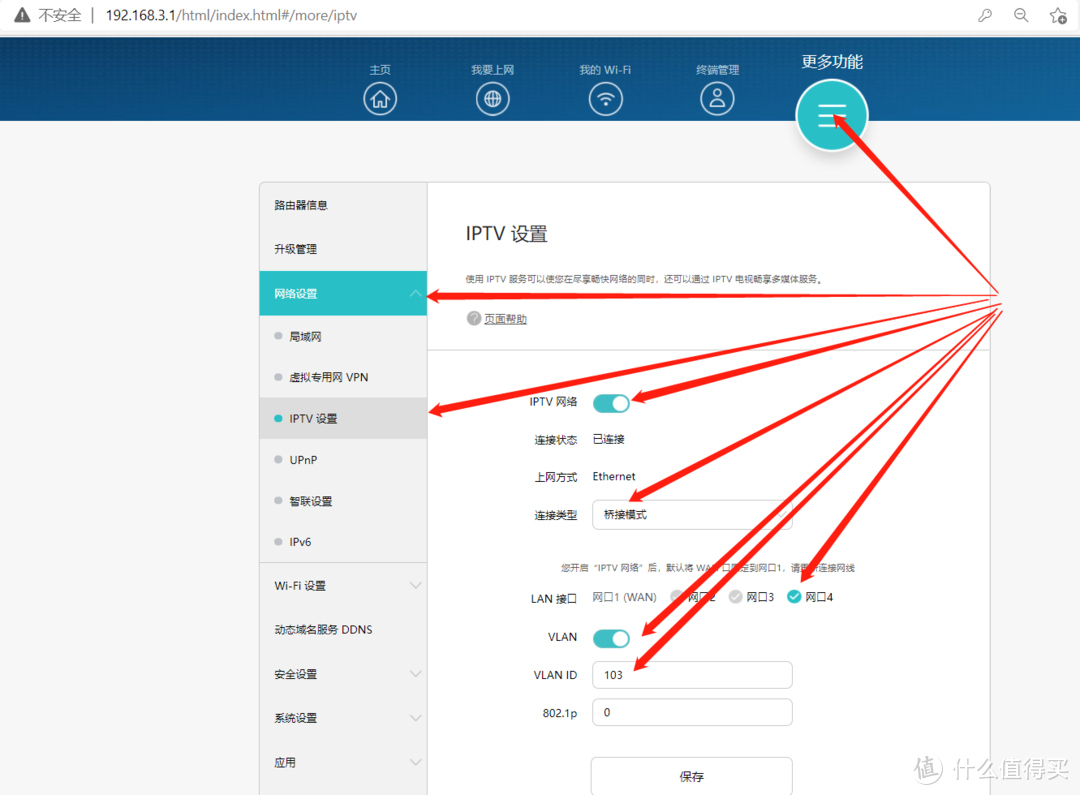Collapse the 网络设置 section
The image size is (1080, 795).
pos(343,293)
